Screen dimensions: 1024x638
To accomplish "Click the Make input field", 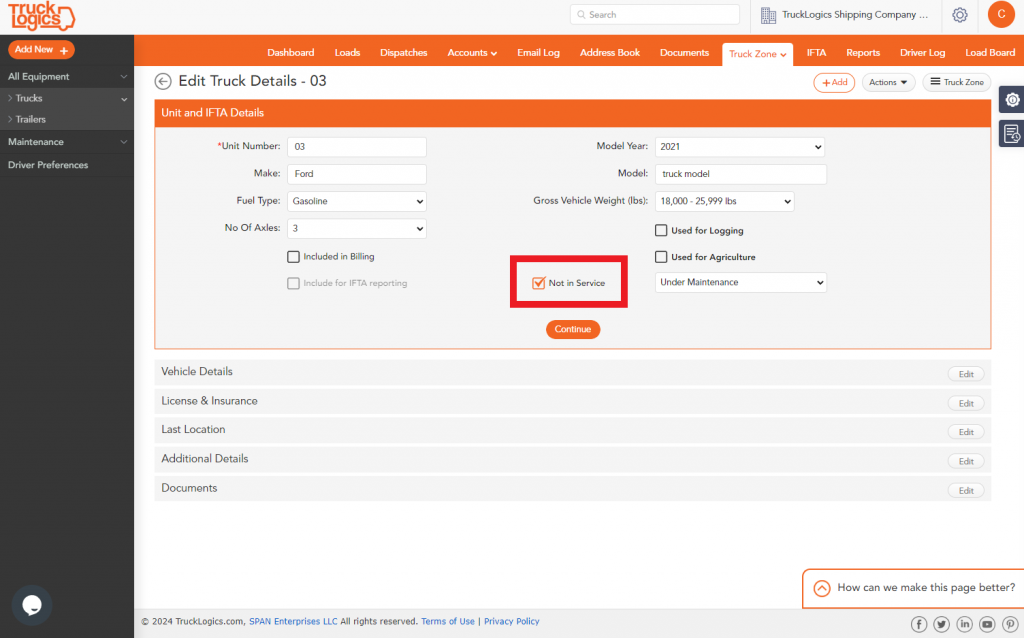I will click(x=357, y=174).
